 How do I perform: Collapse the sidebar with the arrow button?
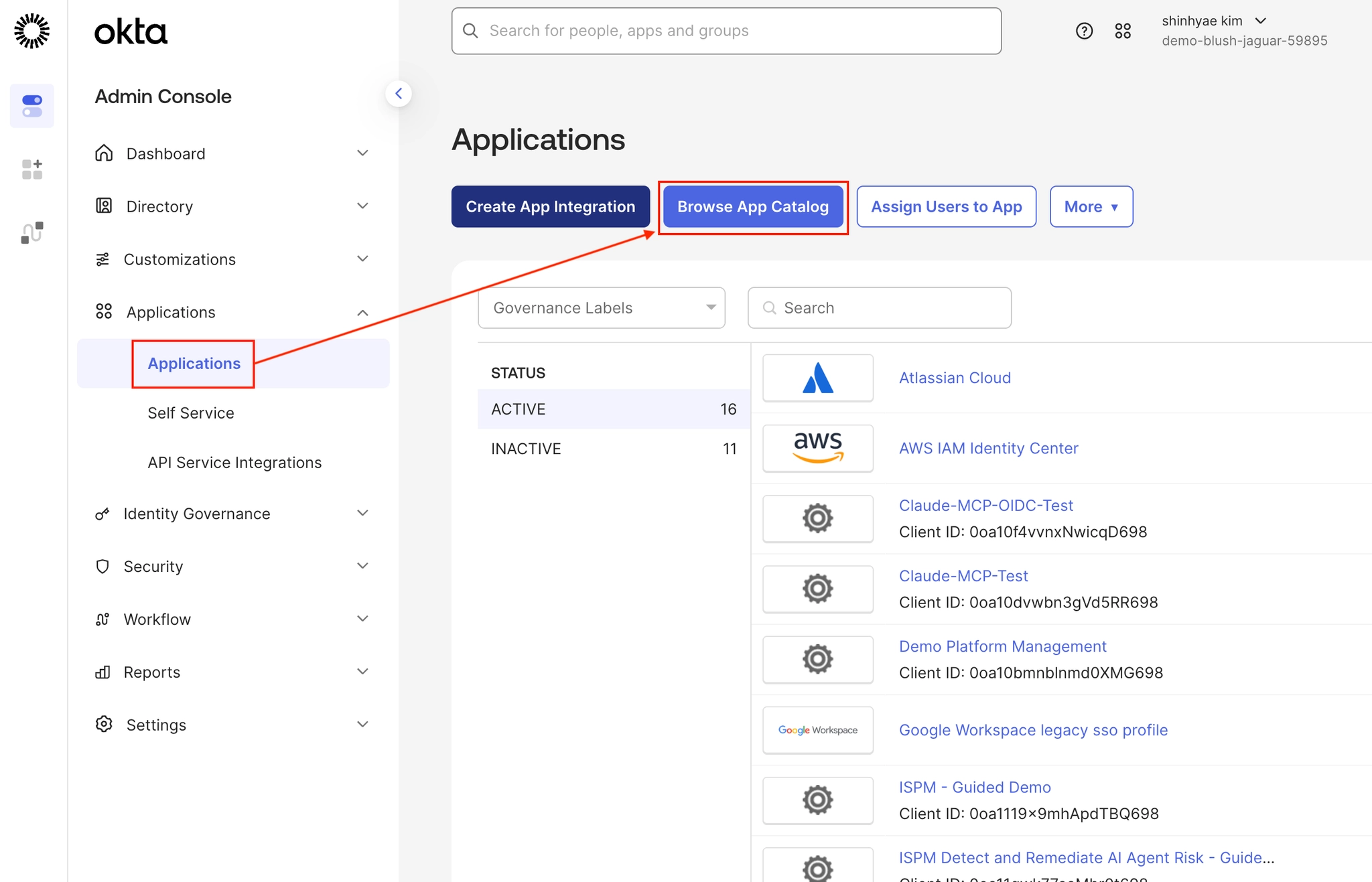coord(399,94)
